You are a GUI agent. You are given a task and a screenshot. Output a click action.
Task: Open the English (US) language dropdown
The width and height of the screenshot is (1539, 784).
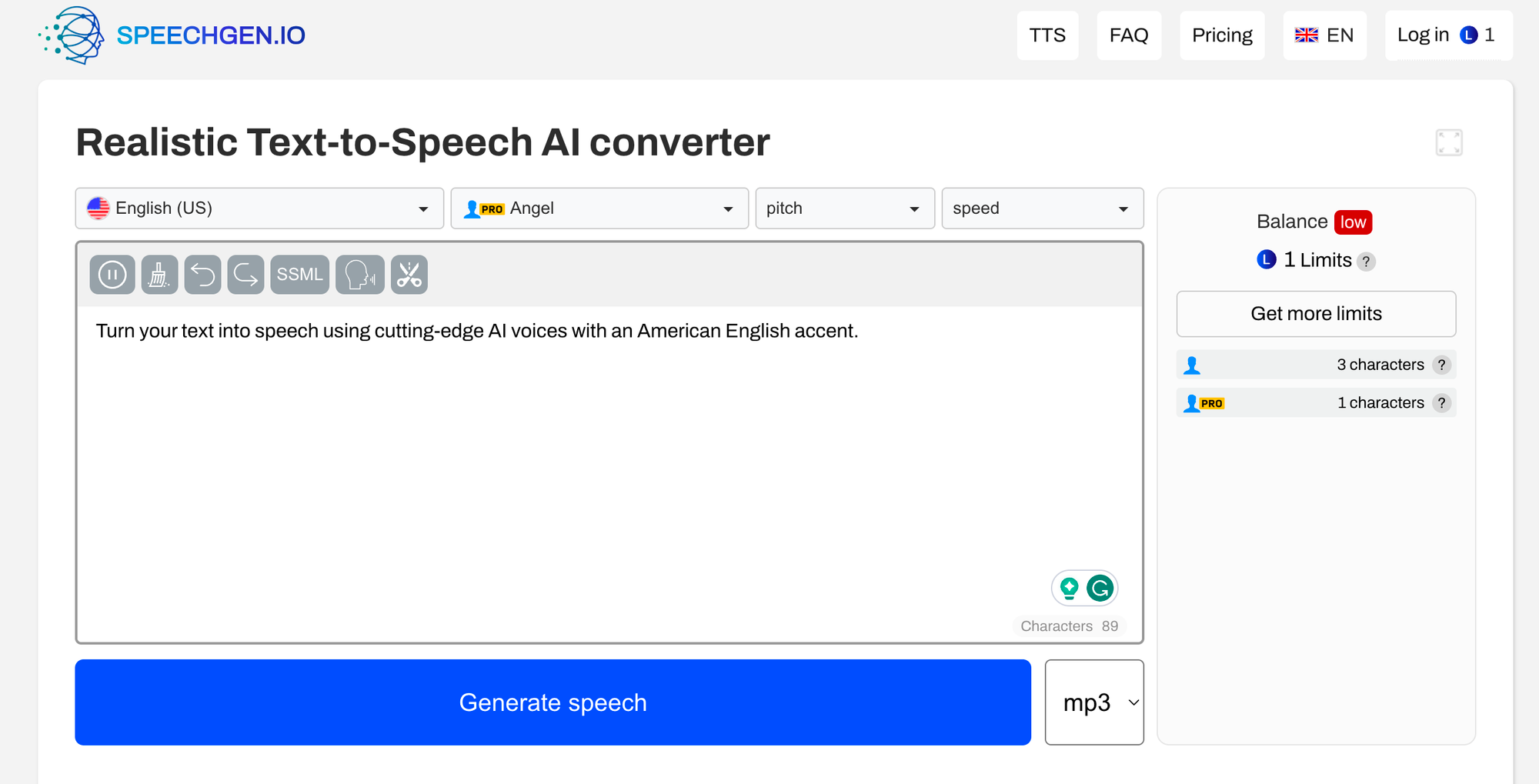point(259,209)
